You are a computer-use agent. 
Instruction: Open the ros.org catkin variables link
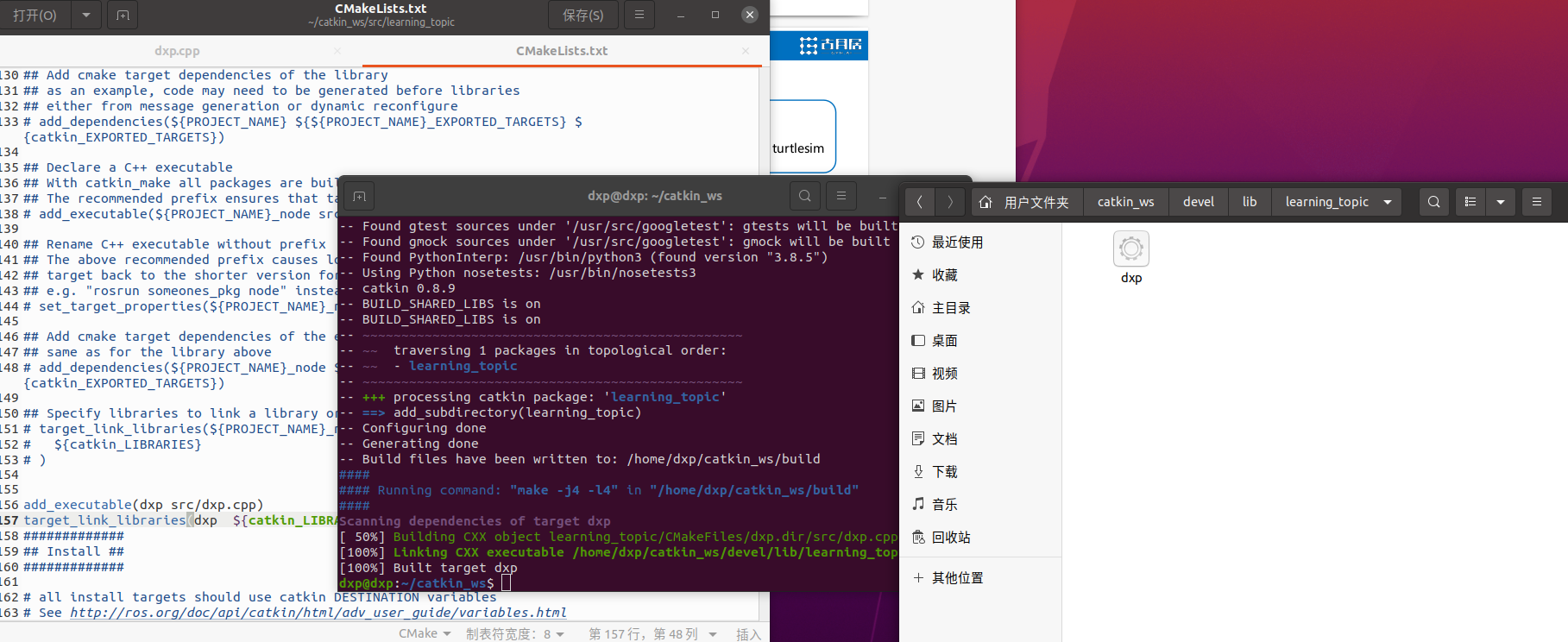click(318, 613)
